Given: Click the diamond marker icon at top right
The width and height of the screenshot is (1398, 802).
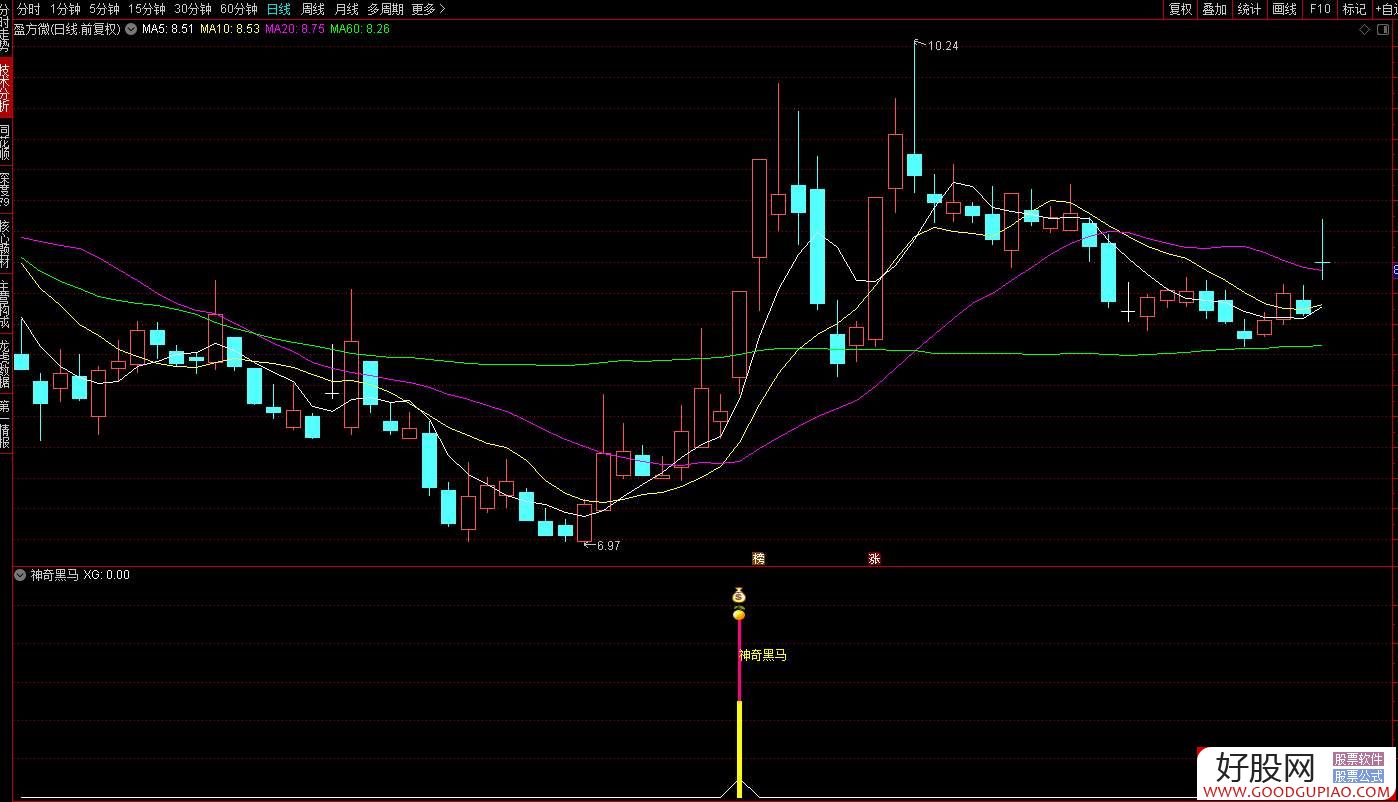Looking at the screenshot, I should pos(1365,29).
